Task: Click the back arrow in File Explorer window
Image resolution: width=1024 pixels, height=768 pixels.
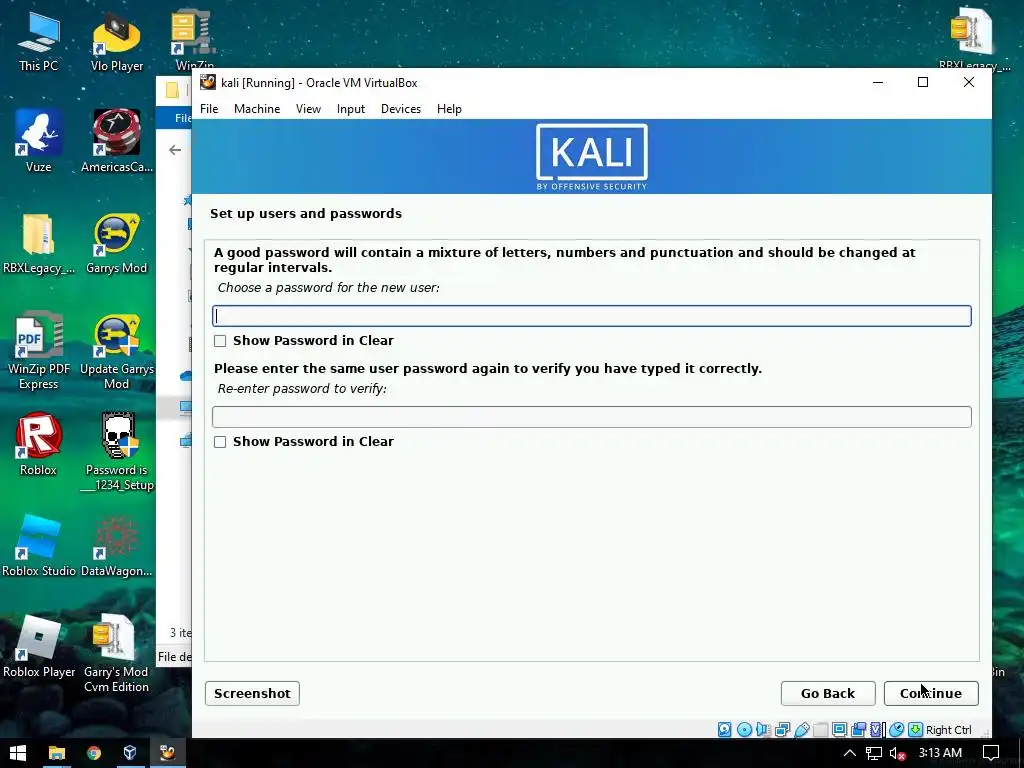Action: coord(175,150)
